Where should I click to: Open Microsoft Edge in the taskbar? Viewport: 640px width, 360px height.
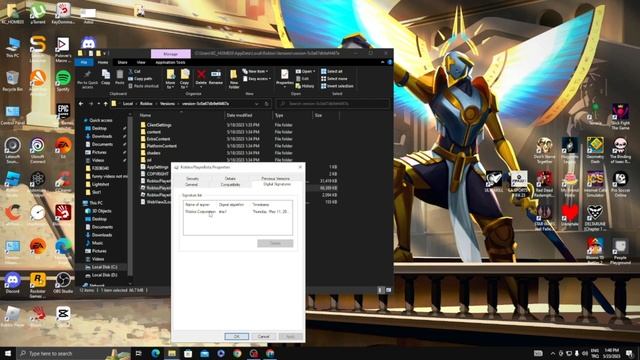tap(156, 353)
